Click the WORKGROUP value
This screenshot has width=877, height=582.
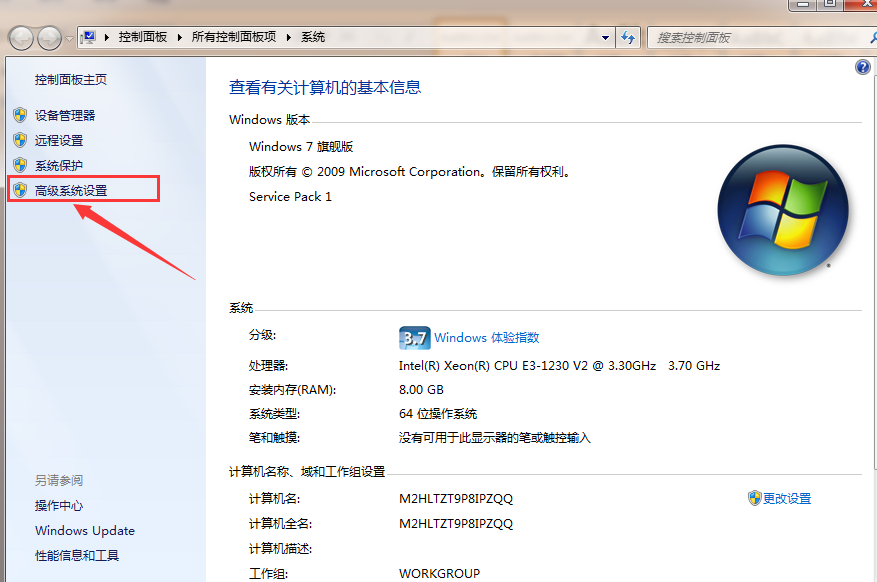point(440,574)
